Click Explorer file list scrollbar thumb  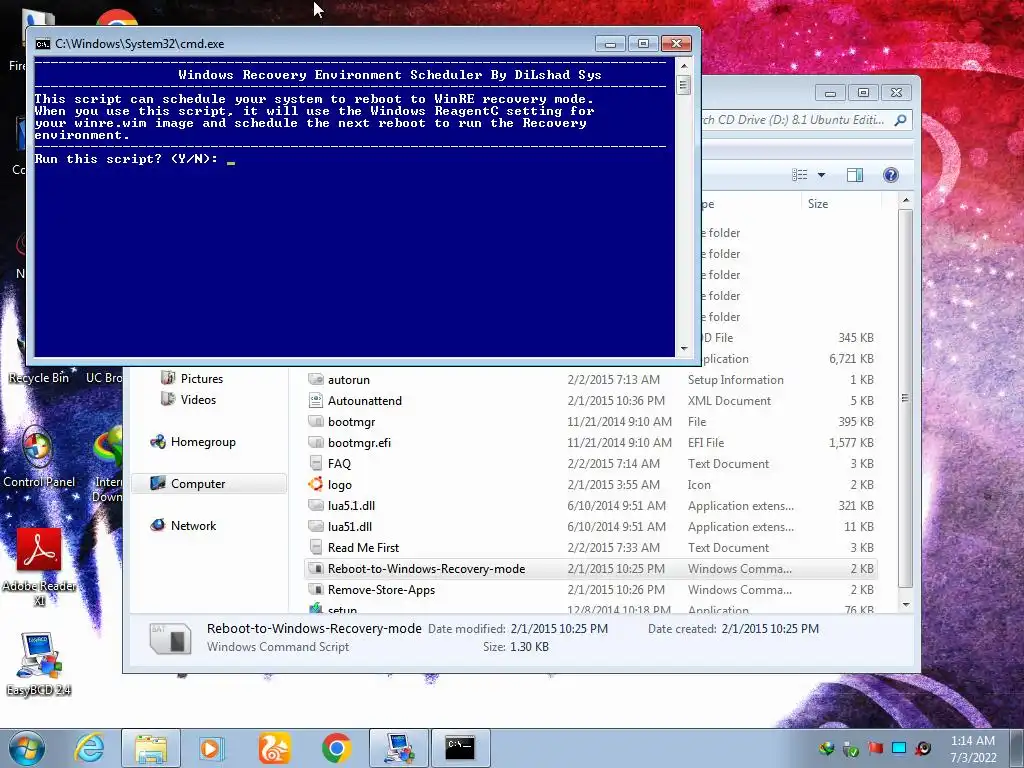(905, 398)
